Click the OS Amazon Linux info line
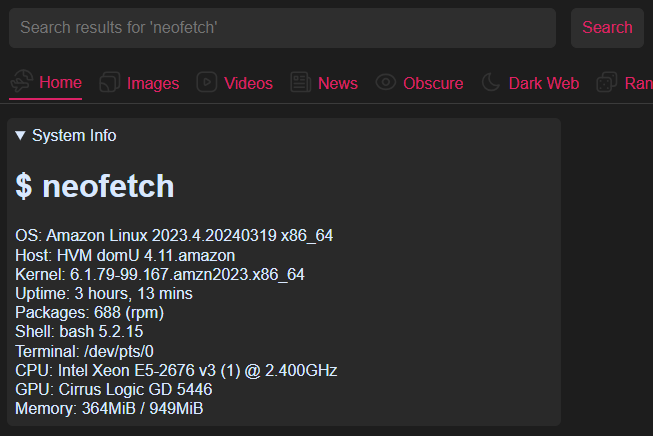Screen dimensions: 653x436 point(174,236)
